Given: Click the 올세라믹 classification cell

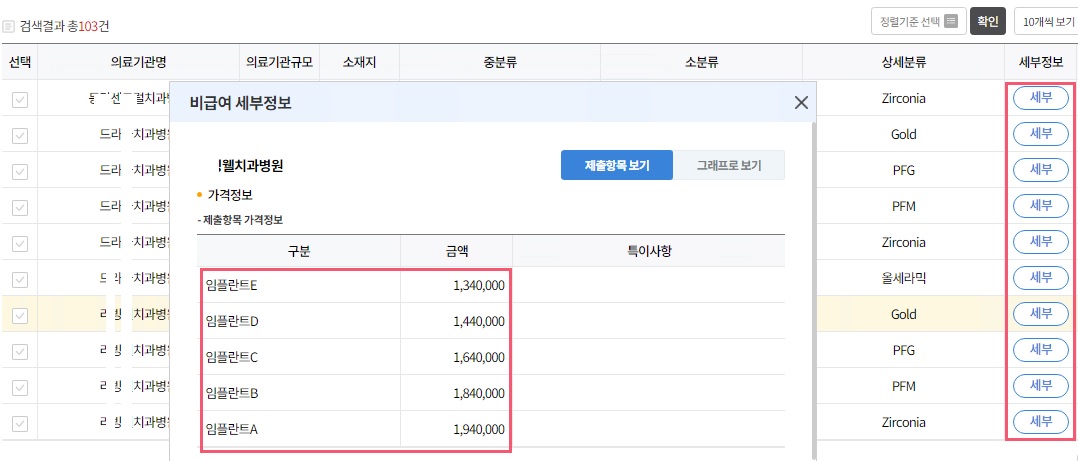Looking at the screenshot, I should tap(903, 278).
